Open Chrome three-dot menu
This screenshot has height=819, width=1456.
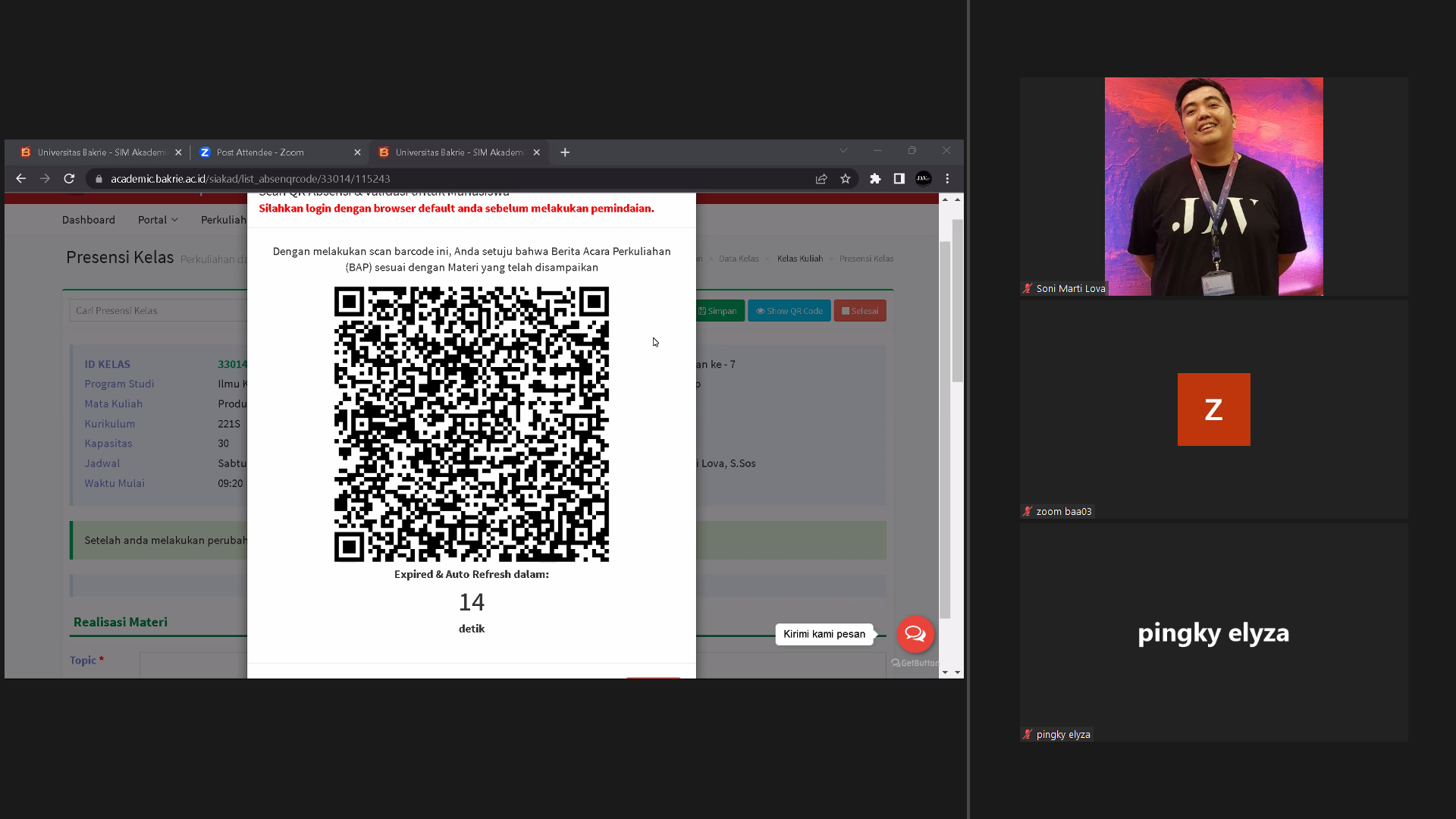pos(947,179)
